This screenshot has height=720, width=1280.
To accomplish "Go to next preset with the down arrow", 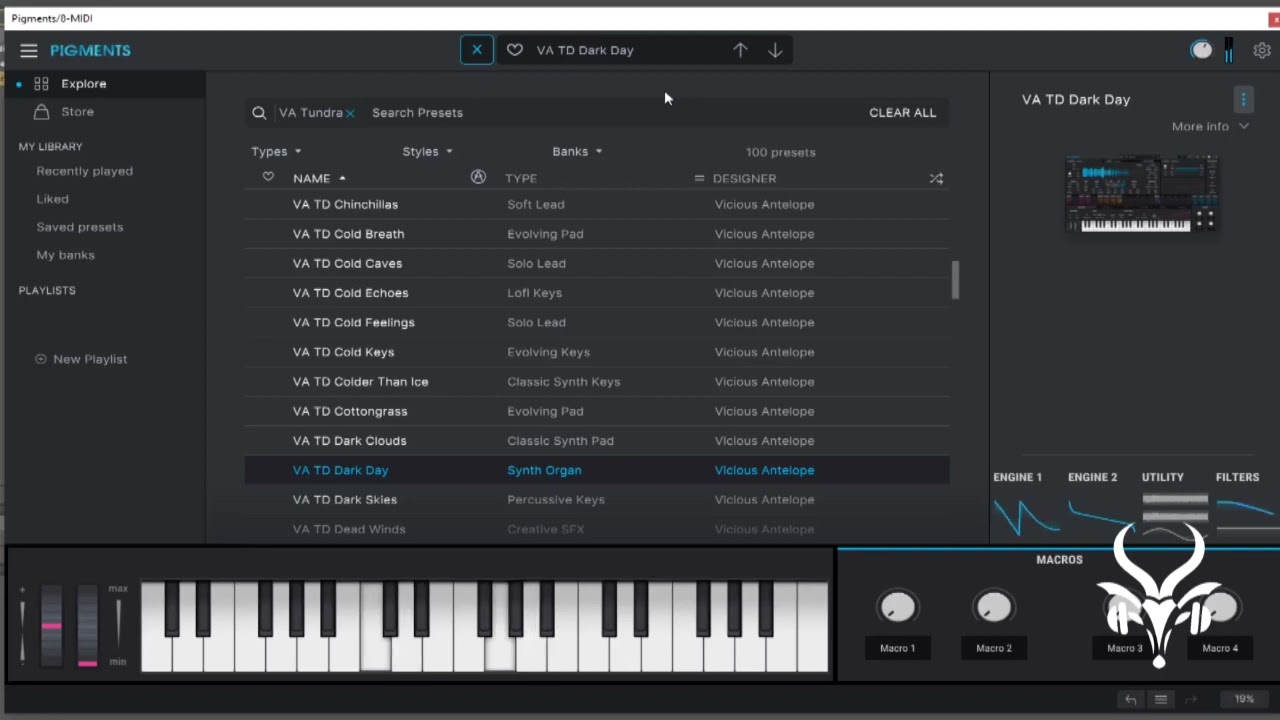I will pyautogui.click(x=775, y=50).
